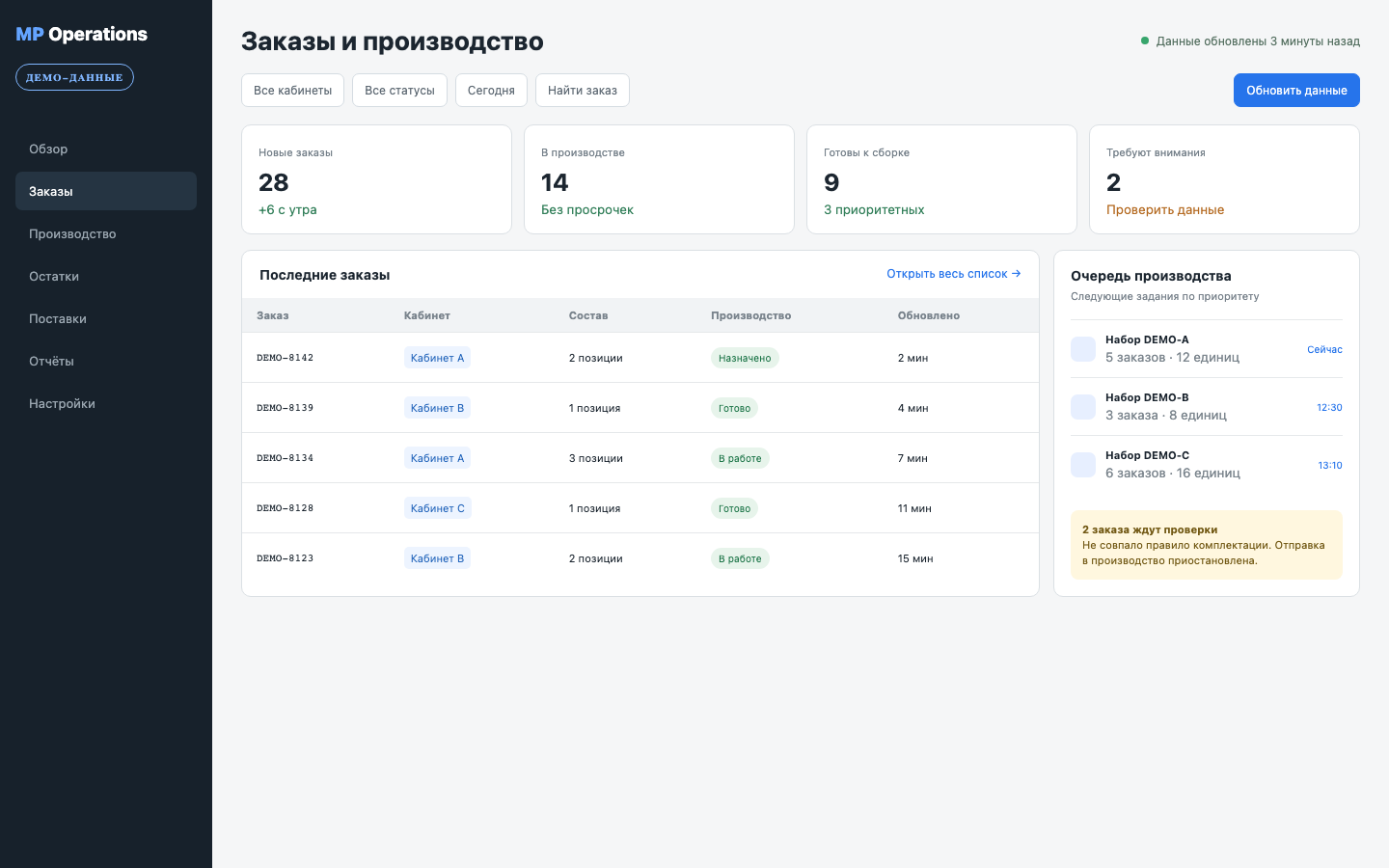This screenshot has height=868, width=1389.
Task: Click the В производстве summary card
Action: [659, 179]
